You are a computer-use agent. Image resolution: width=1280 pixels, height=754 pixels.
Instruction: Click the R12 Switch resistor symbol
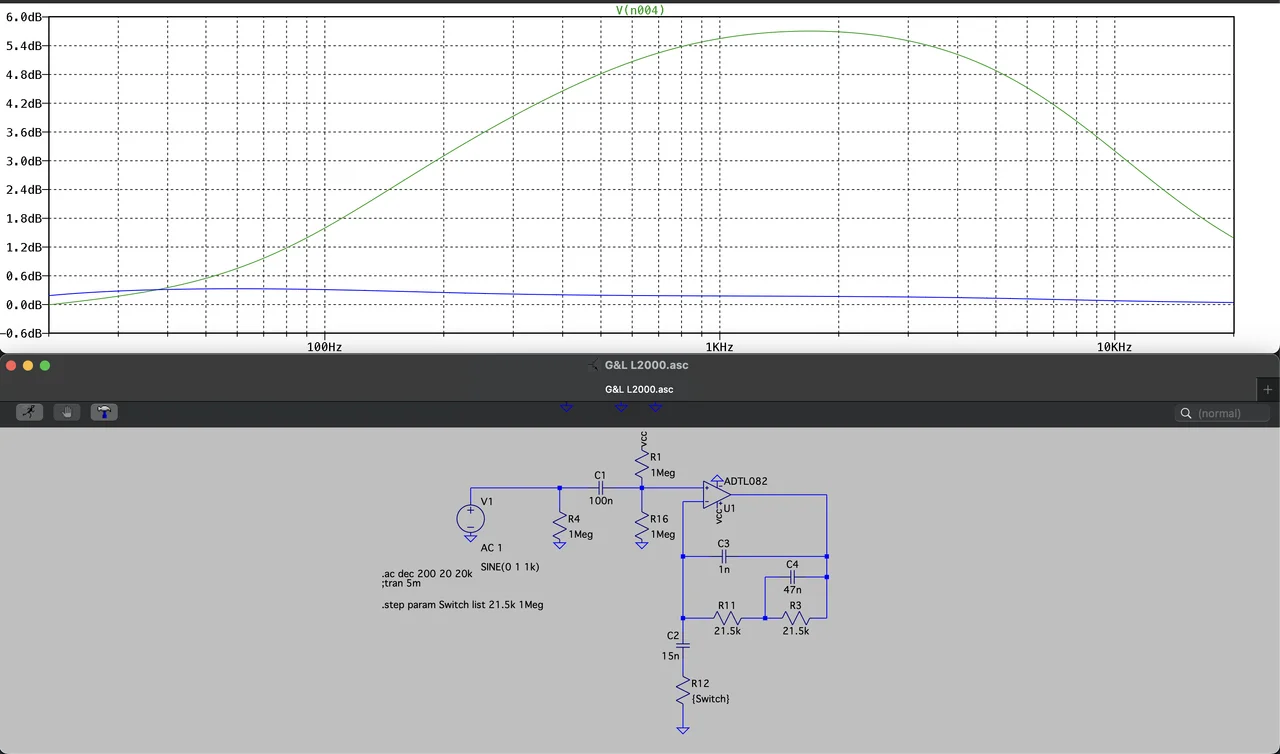682,689
